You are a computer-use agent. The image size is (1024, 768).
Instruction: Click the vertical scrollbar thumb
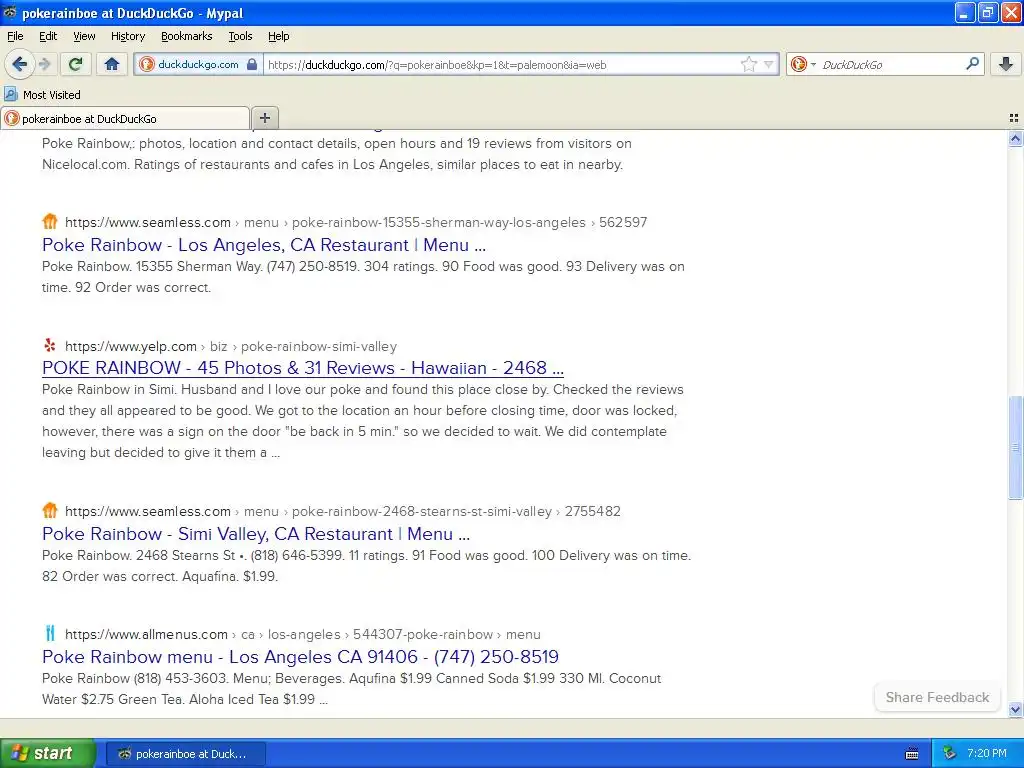pos(1015,447)
